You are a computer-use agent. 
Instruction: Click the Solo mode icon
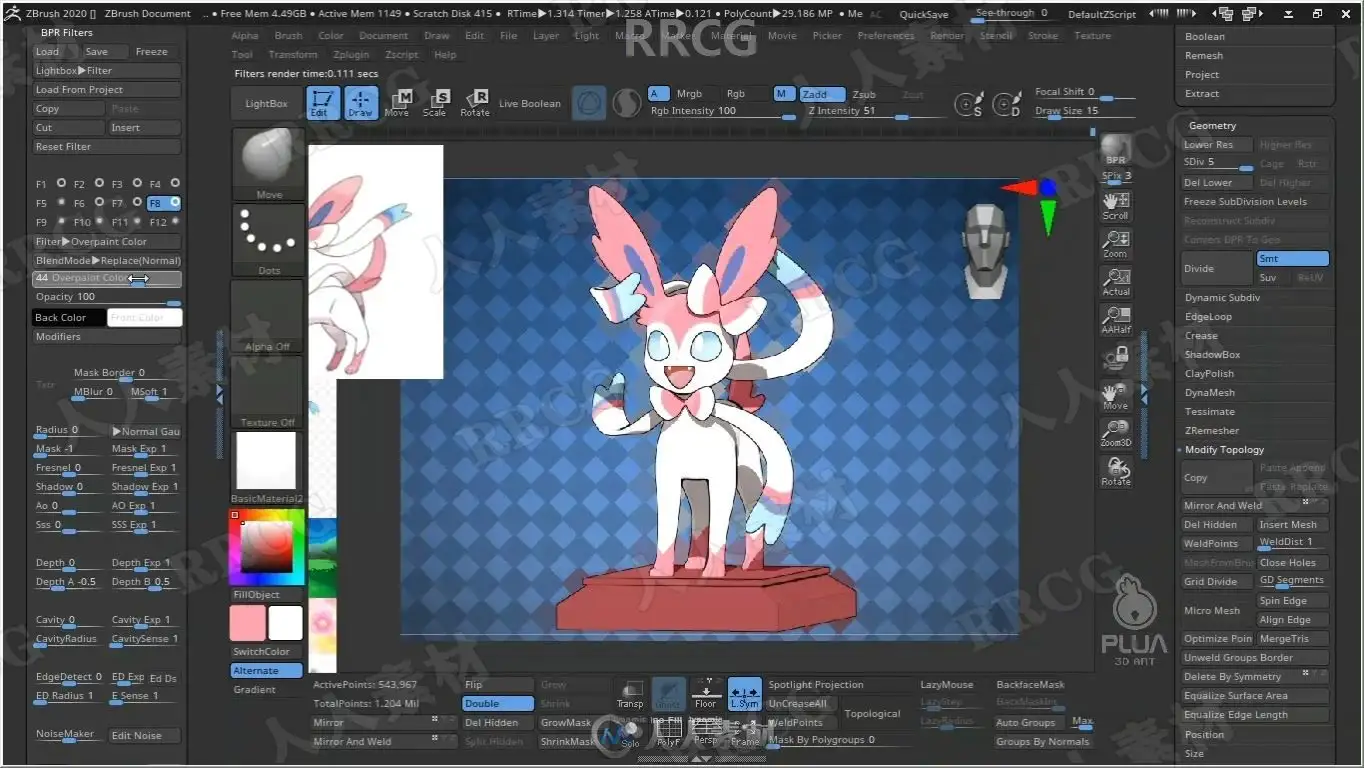click(x=630, y=733)
